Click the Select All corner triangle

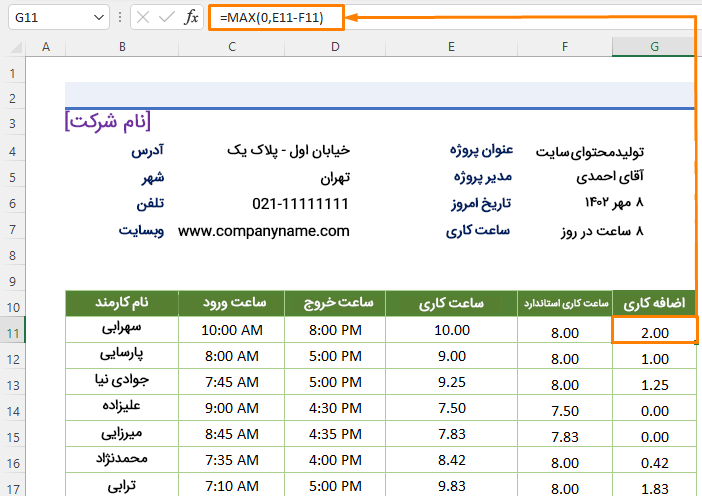pos(13,47)
